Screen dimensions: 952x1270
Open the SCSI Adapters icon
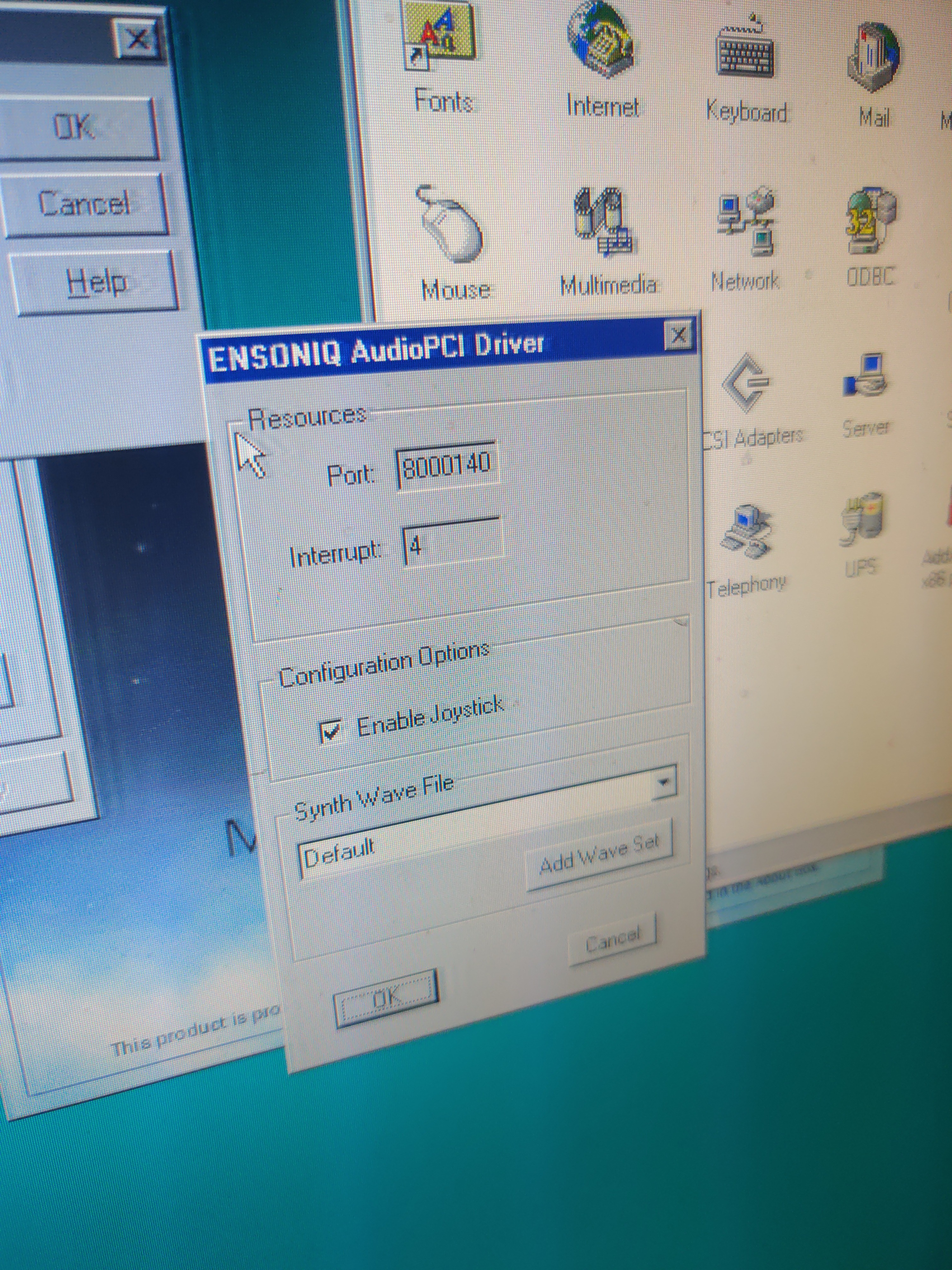point(746,385)
